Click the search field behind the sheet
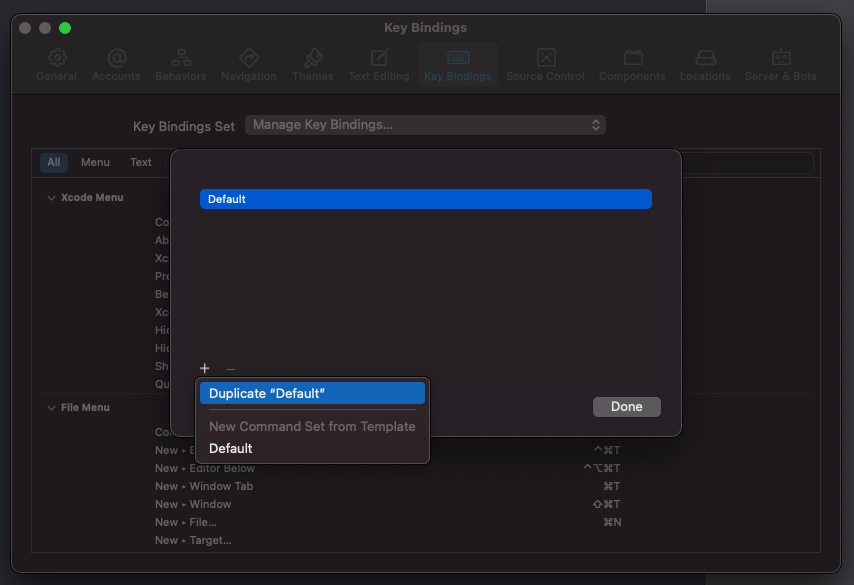This screenshot has height=585, width=854. click(747, 163)
